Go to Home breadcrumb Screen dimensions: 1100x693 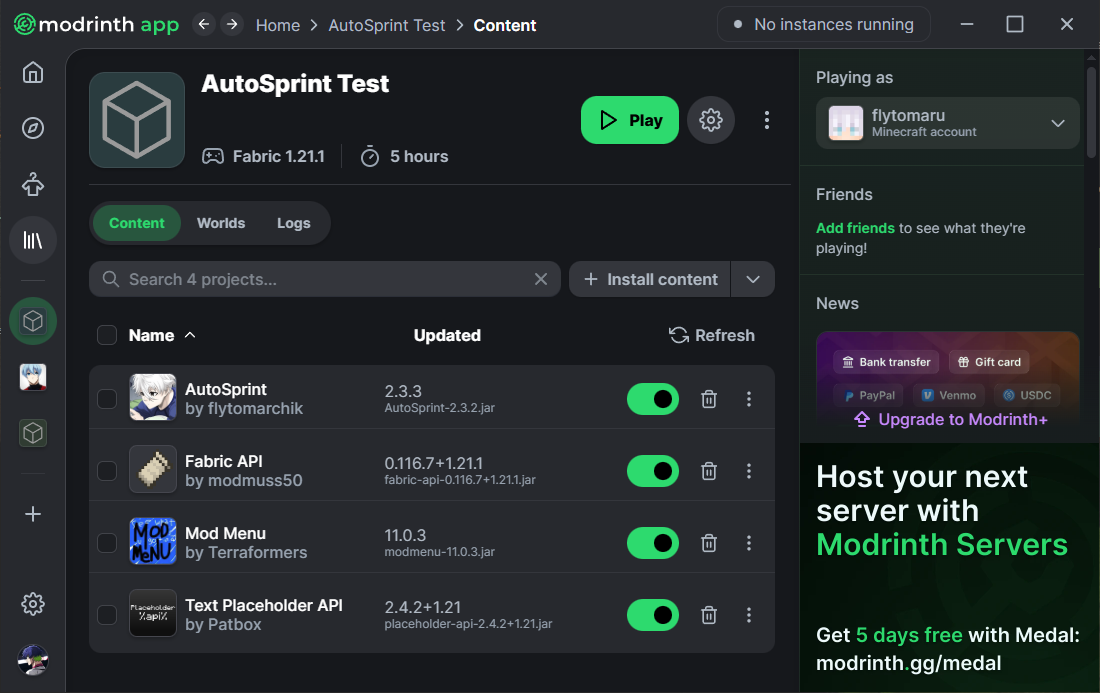278,25
